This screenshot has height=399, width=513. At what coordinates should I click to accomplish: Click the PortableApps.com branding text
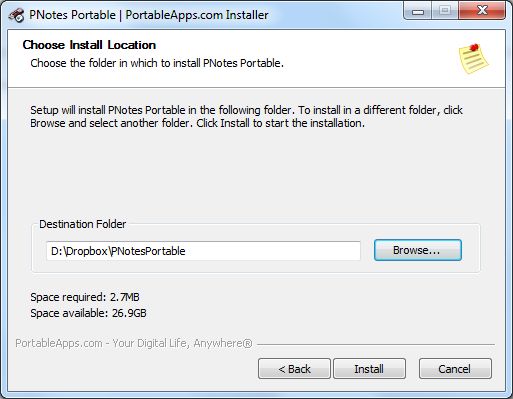click(134, 343)
